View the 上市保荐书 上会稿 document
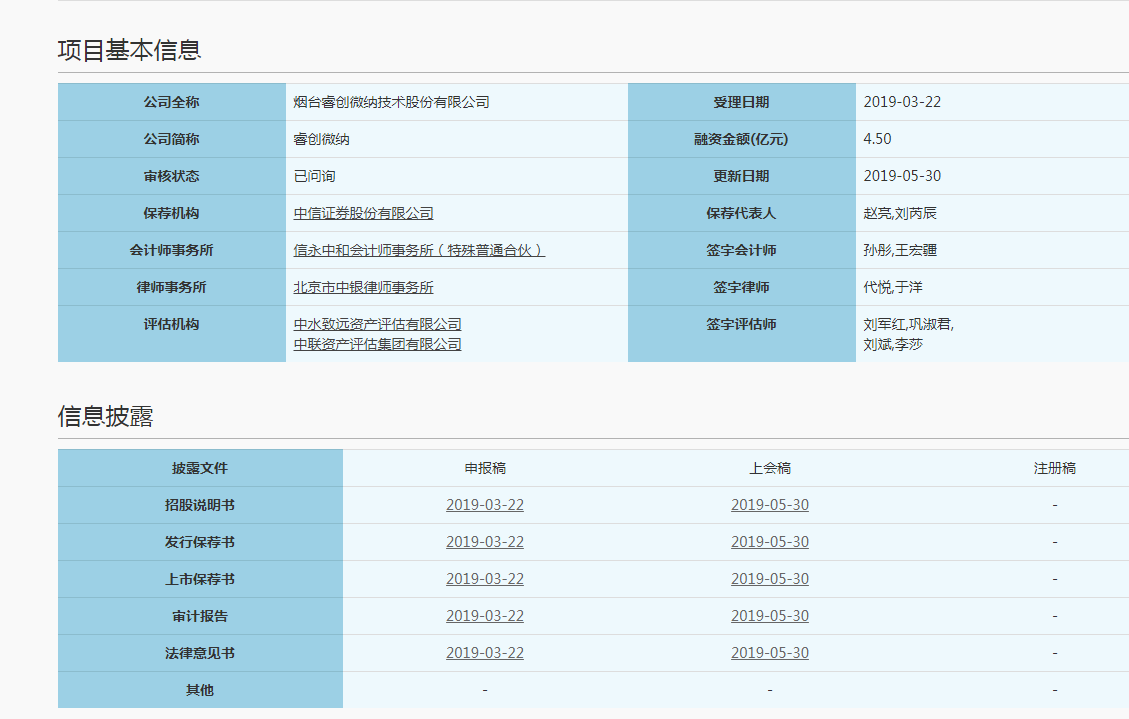This screenshot has width=1129, height=719. pyautogui.click(x=769, y=579)
